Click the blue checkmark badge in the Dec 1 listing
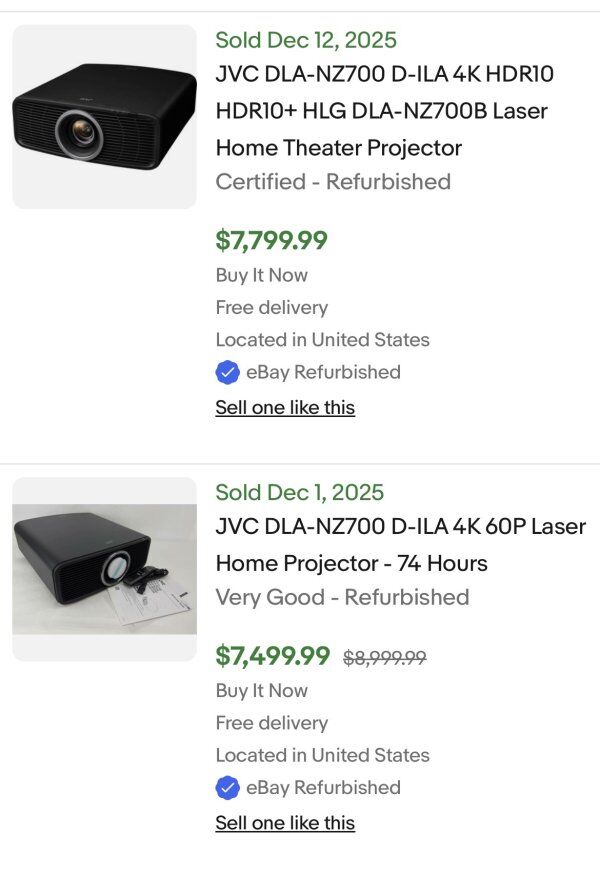The image size is (600, 873). (227, 788)
